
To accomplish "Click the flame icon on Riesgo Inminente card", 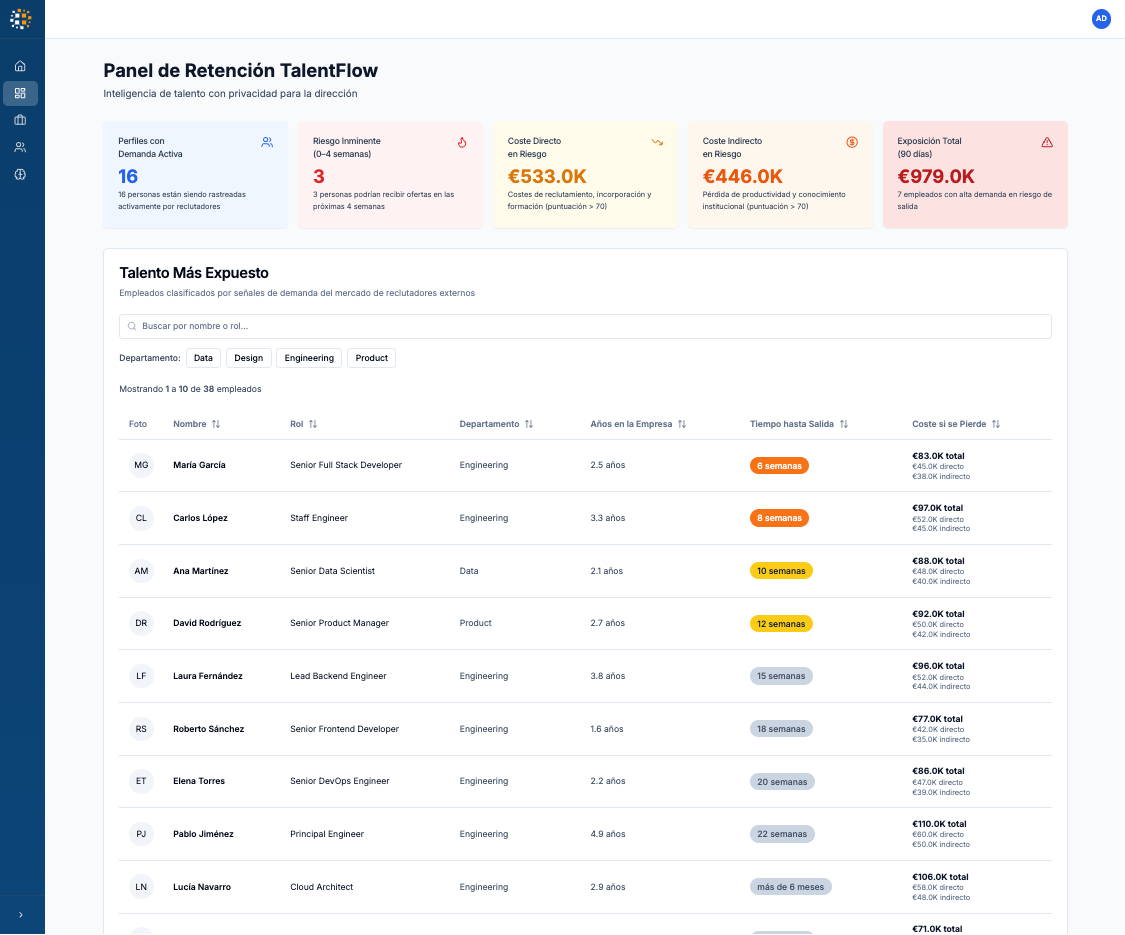I will click(462, 142).
